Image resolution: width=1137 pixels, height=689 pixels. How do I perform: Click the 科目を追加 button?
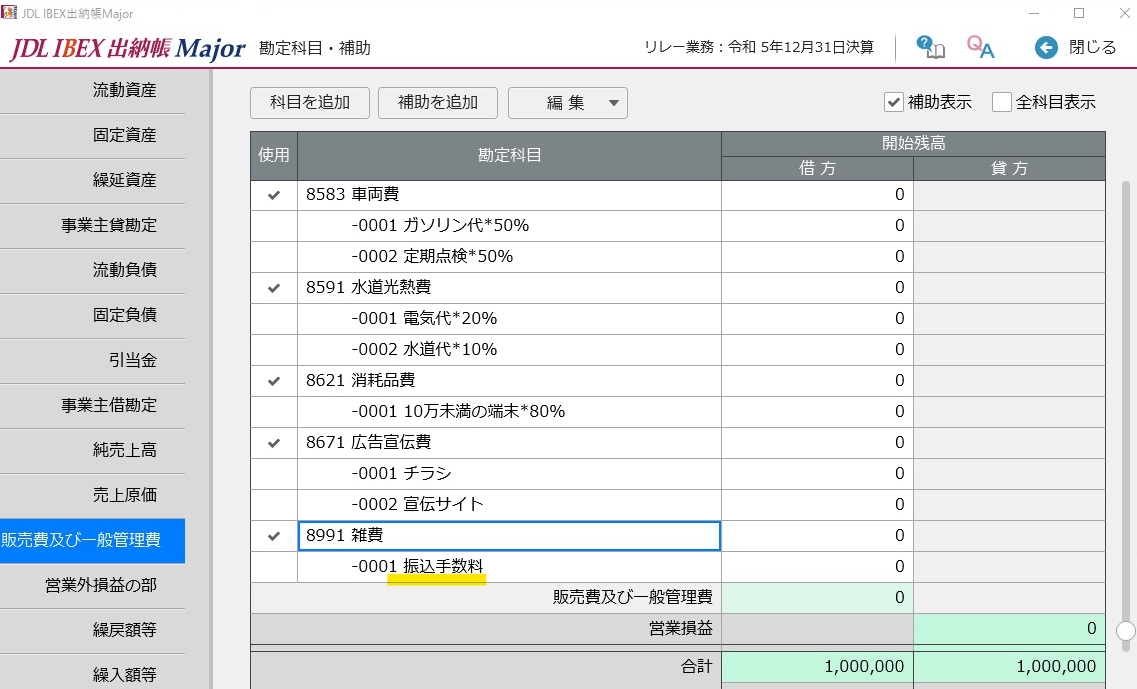[x=310, y=103]
